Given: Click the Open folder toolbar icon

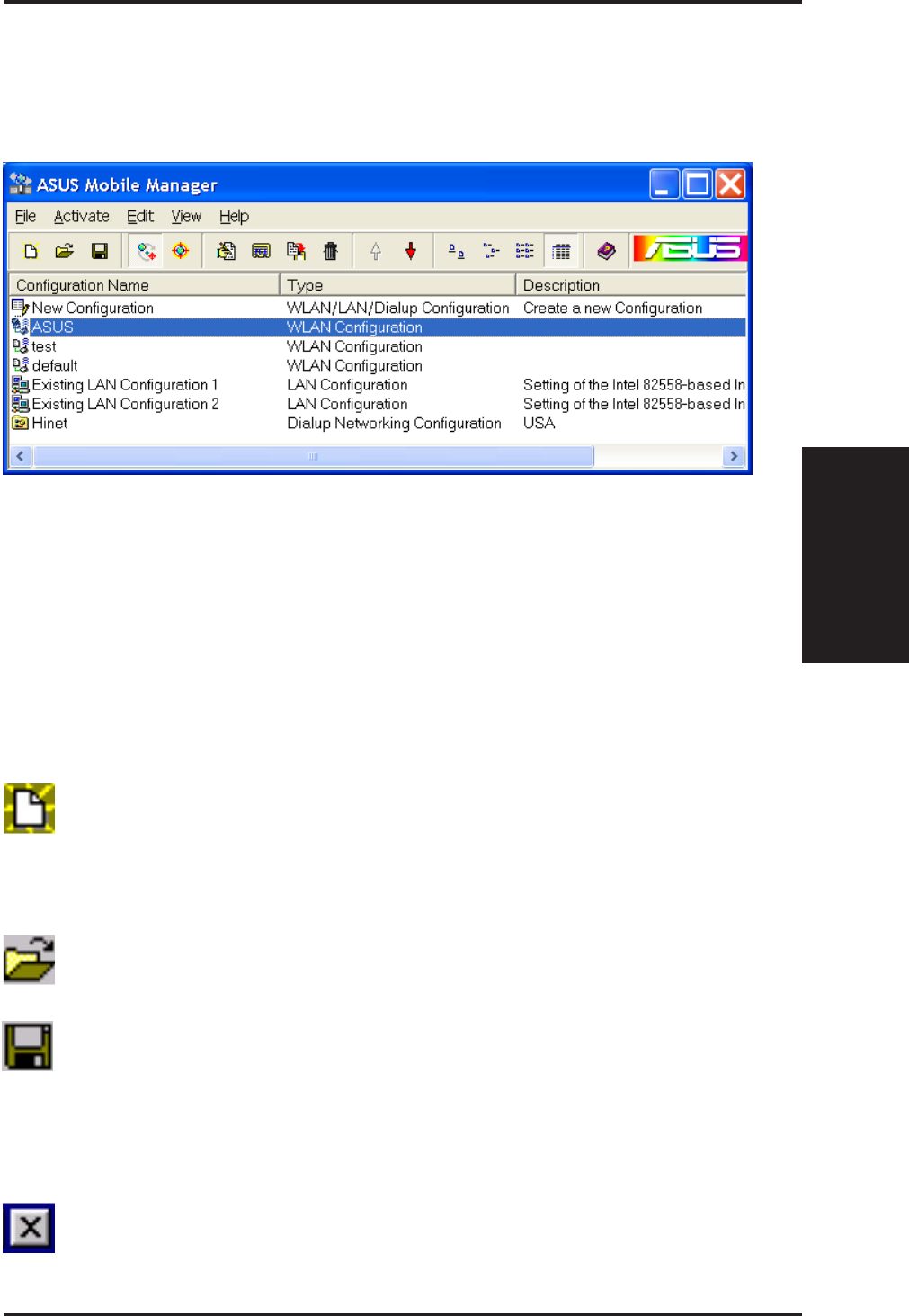Looking at the screenshot, I should pyautogui.click(x=64, y=251).
